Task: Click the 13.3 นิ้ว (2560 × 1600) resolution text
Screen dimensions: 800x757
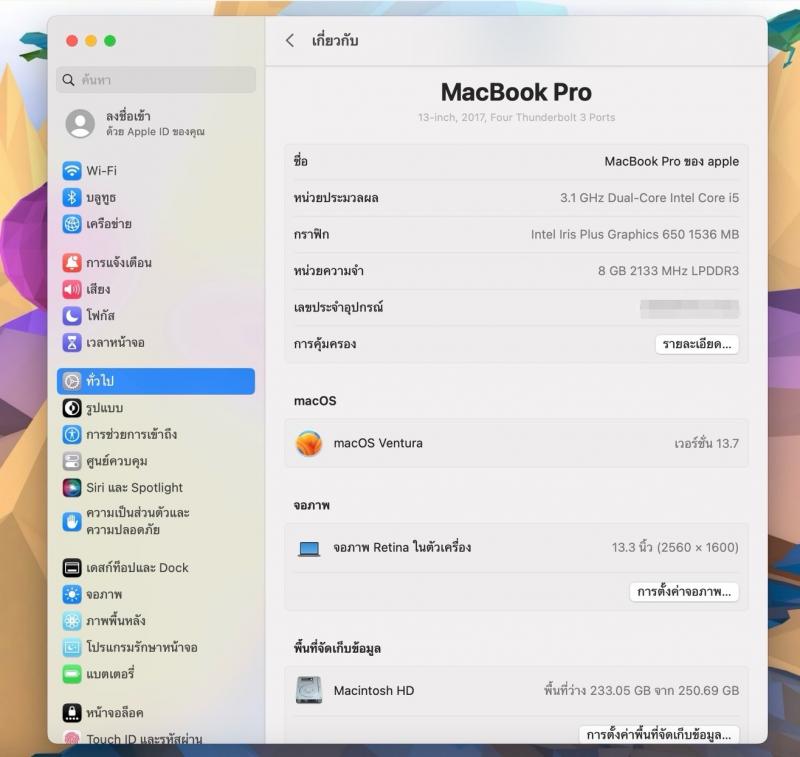Action: tap(675, 547)
